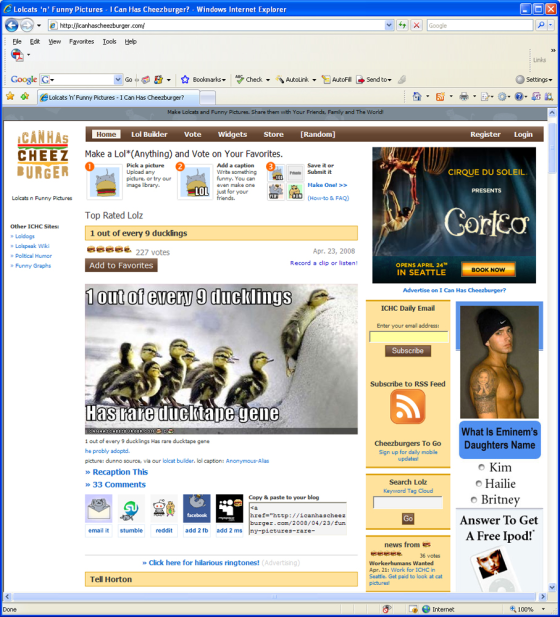This screenshot has height=617, width=560.
Task: Click the Register link
Action: pyautogui.click(x=485, y=135)
